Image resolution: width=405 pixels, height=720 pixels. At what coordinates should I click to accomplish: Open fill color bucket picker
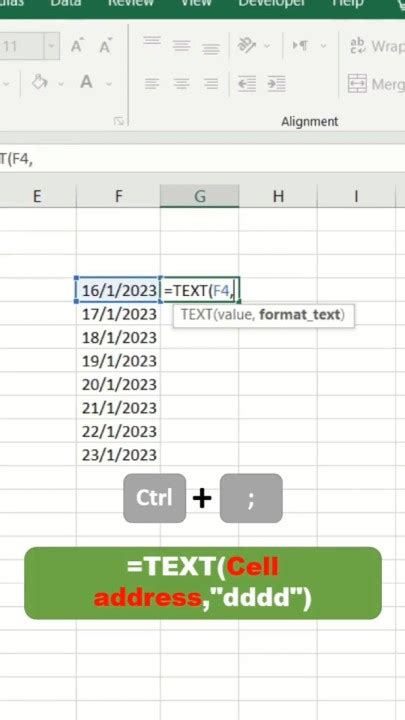click(x=40, y=83)
